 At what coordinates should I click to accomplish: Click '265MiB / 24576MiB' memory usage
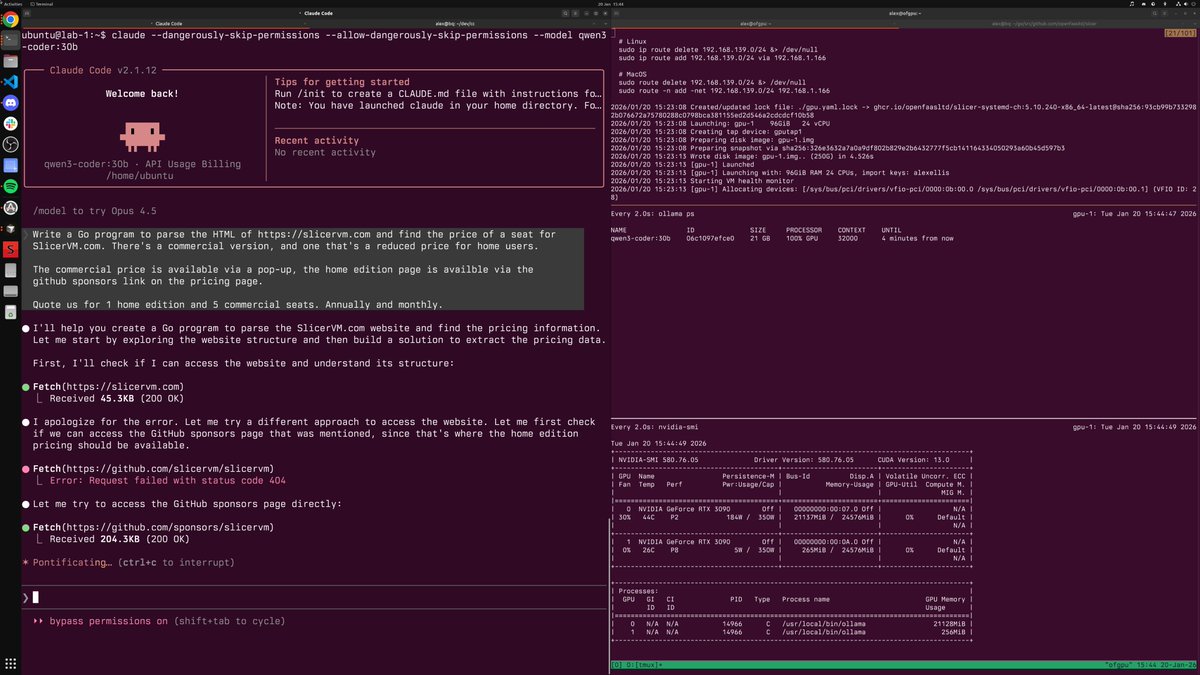coord(839,551)
